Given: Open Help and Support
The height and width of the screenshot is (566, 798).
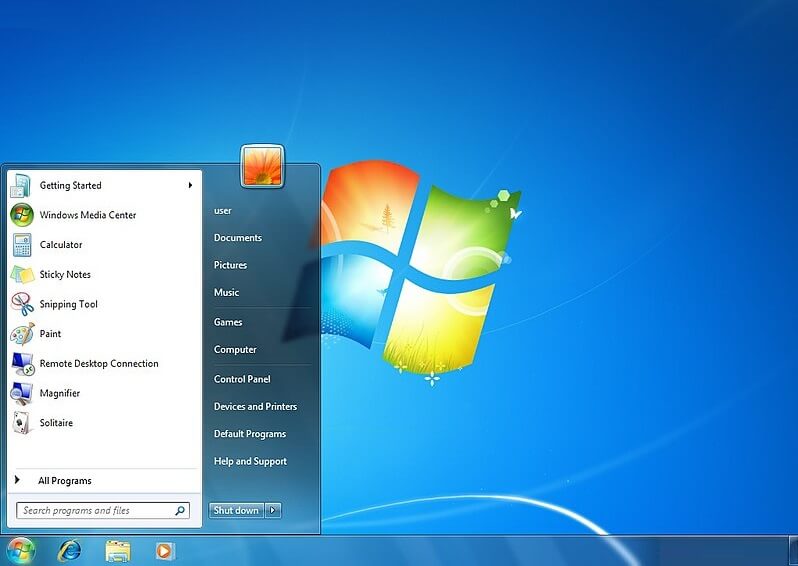Looking at the screenshot, I should (x=250, y=462).
